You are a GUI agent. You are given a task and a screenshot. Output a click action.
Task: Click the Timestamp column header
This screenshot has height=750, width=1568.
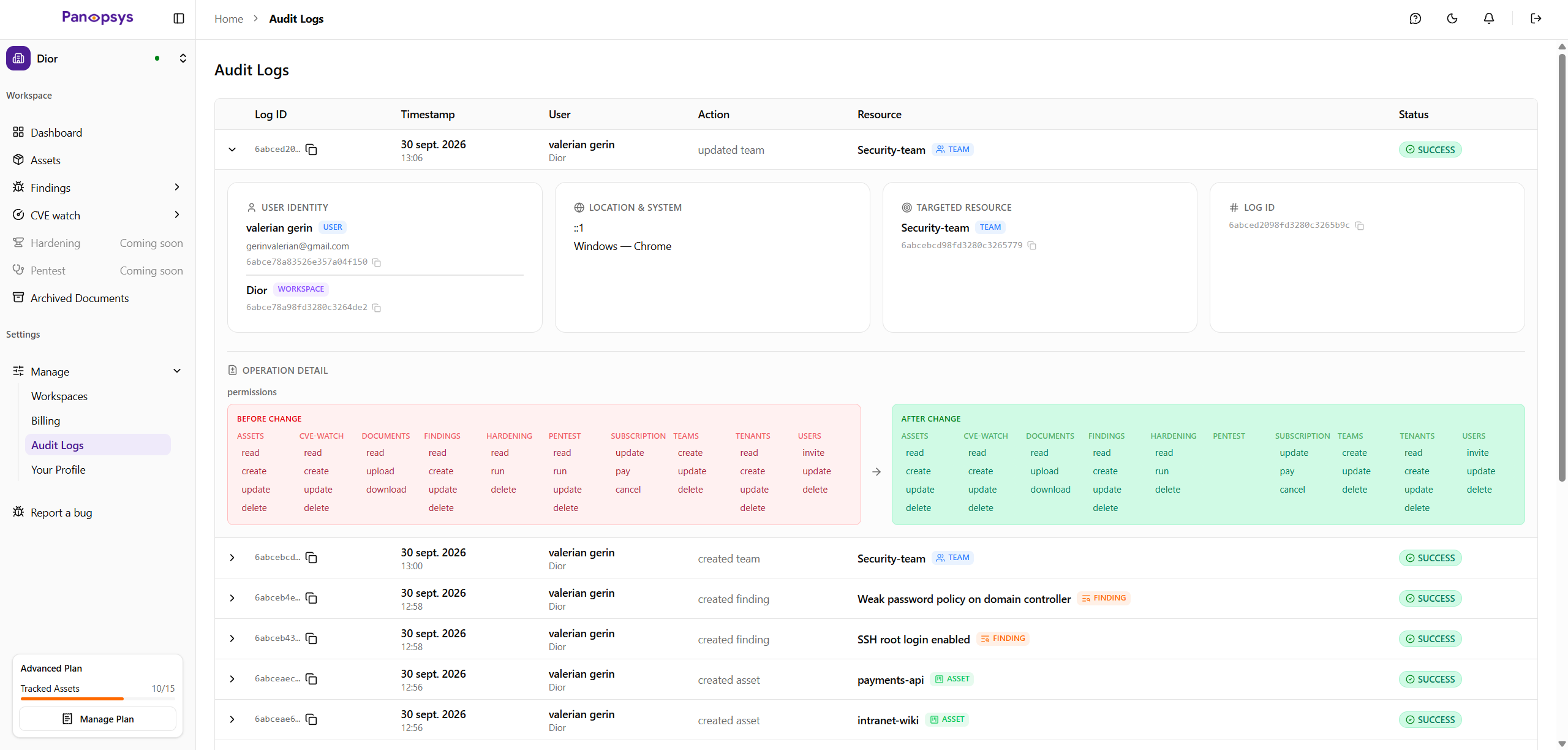click(428, 115)
